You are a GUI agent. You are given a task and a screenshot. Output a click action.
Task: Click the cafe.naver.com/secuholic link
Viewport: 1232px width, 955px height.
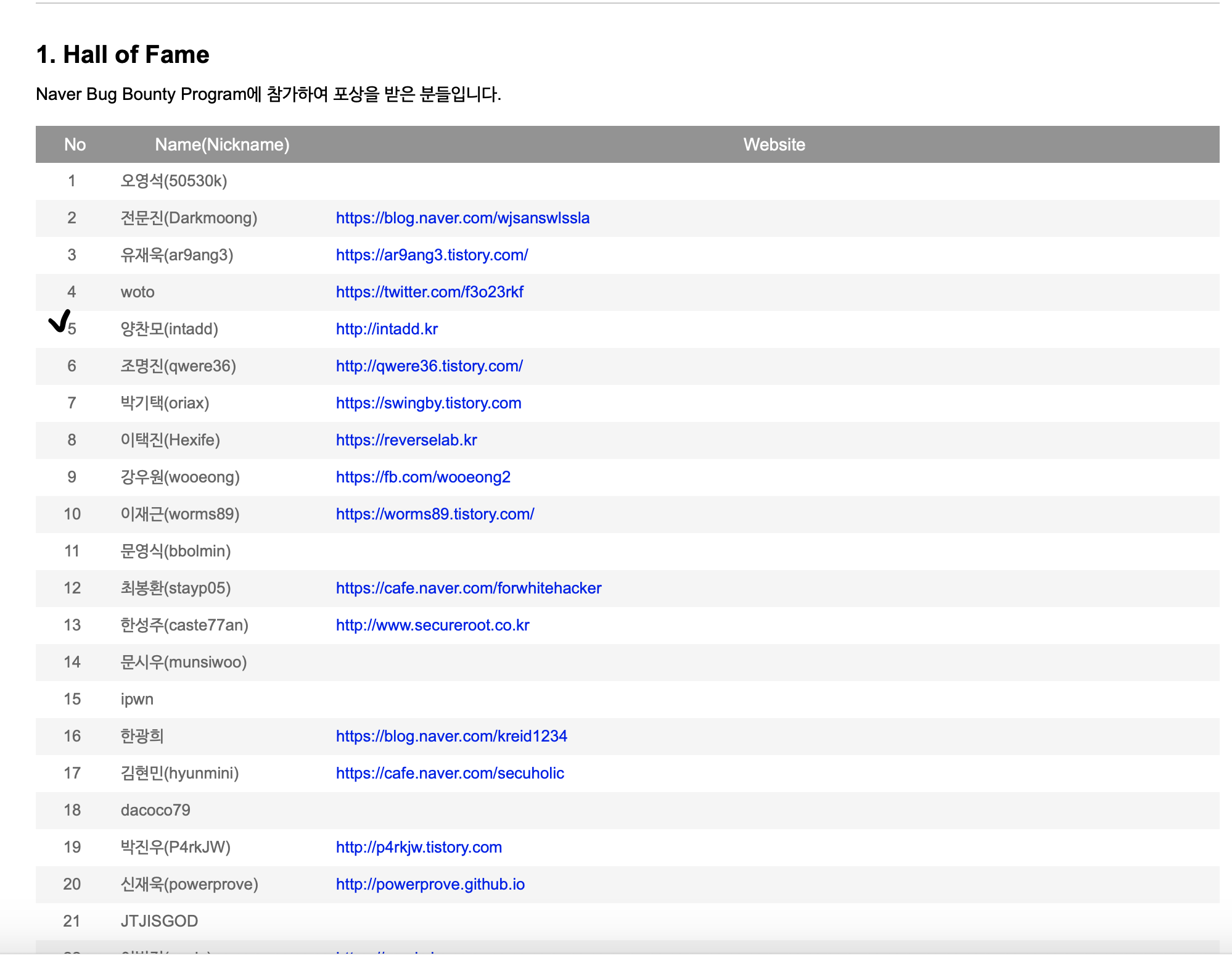coord(450,773)
